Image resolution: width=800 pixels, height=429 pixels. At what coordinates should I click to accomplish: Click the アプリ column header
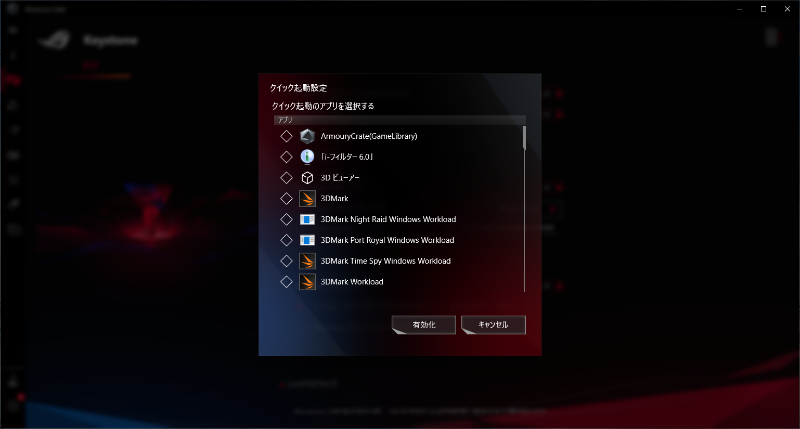point(399,120)
